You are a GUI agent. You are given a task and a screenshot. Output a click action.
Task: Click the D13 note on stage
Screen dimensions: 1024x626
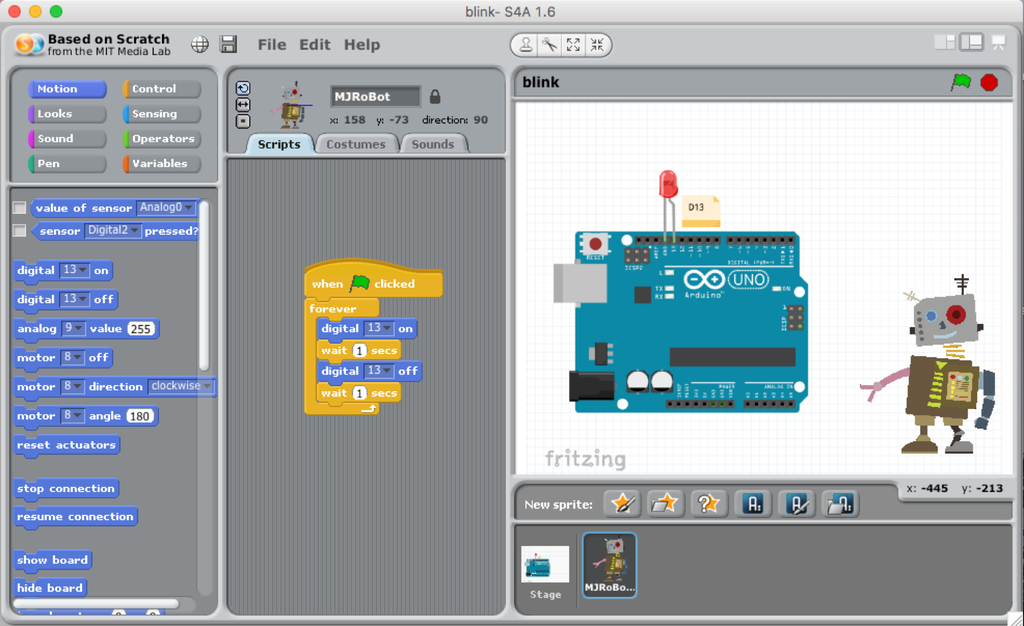[701, 211]
